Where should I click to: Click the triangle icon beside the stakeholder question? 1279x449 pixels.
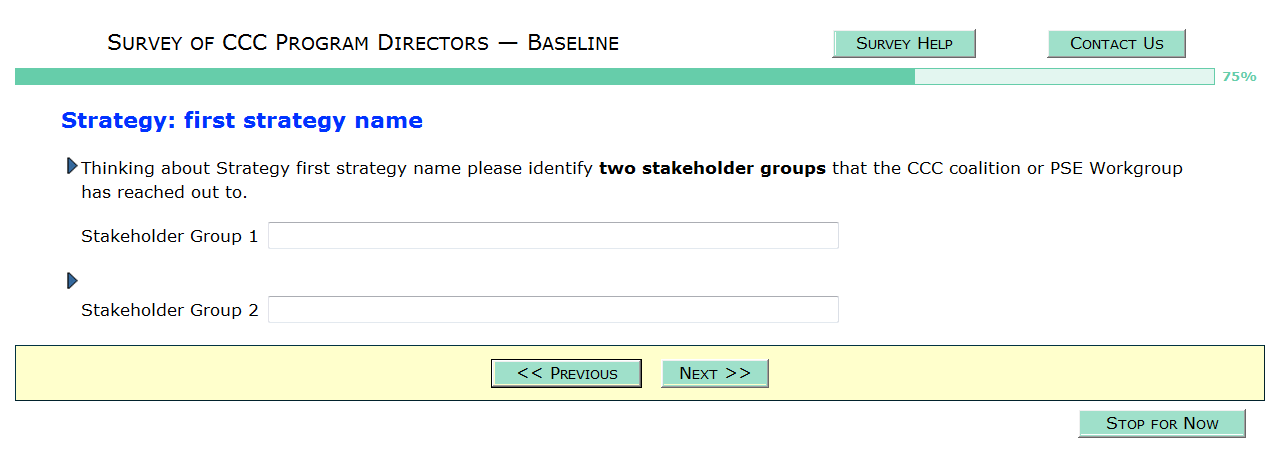pyautogui.click(x=72, y=166)
